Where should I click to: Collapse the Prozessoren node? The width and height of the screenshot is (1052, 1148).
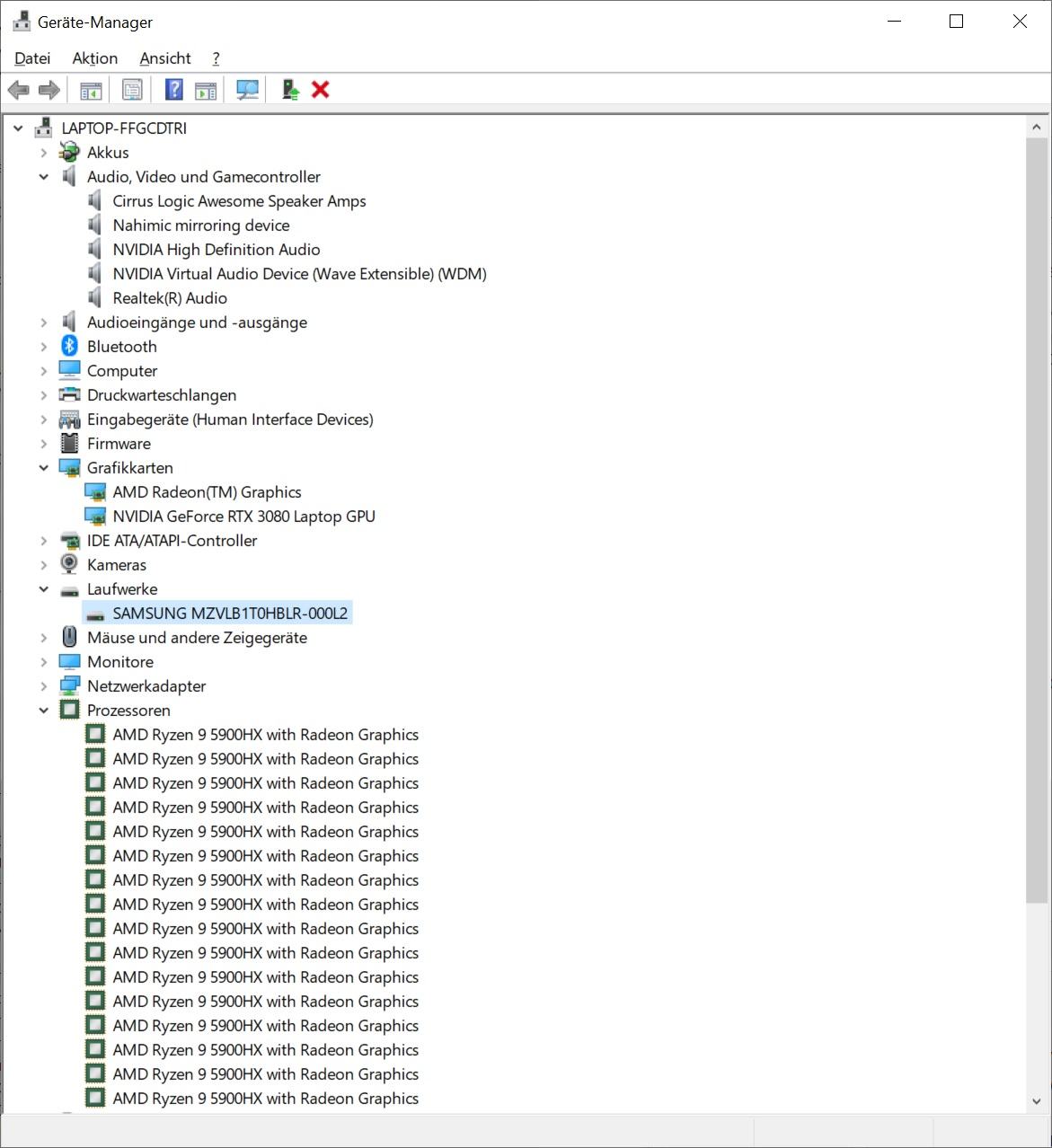[43, 711]
